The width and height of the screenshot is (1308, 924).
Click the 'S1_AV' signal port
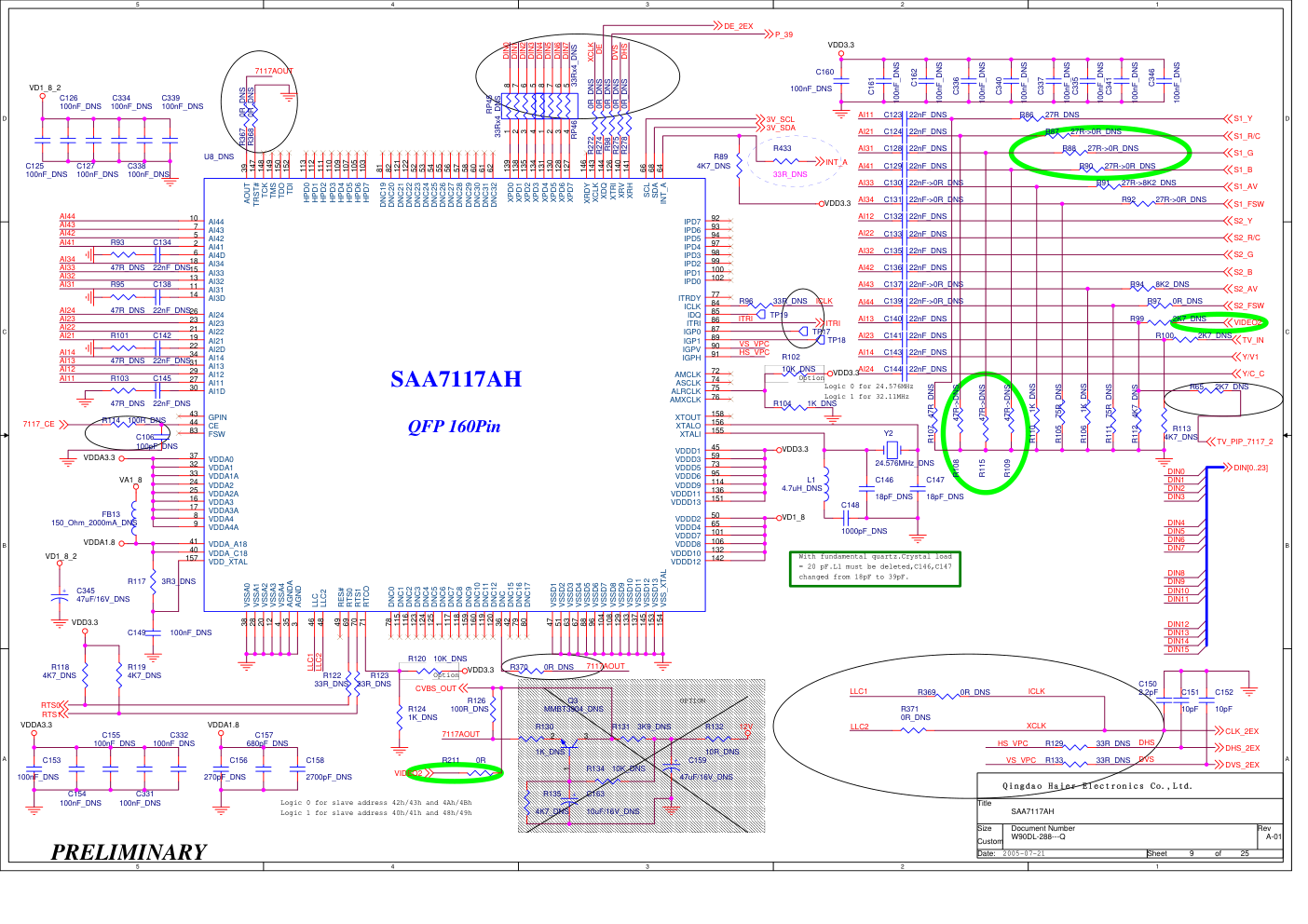[1246, 186]
